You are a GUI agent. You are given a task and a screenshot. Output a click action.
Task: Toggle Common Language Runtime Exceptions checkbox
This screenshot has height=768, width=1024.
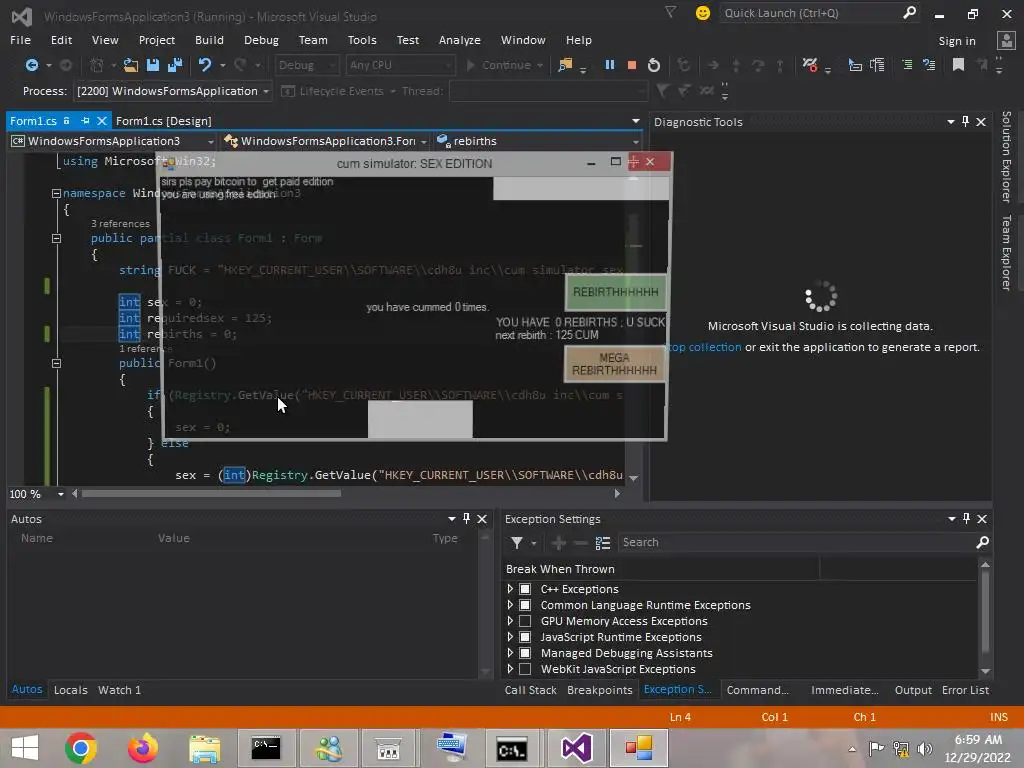point(525,605)
